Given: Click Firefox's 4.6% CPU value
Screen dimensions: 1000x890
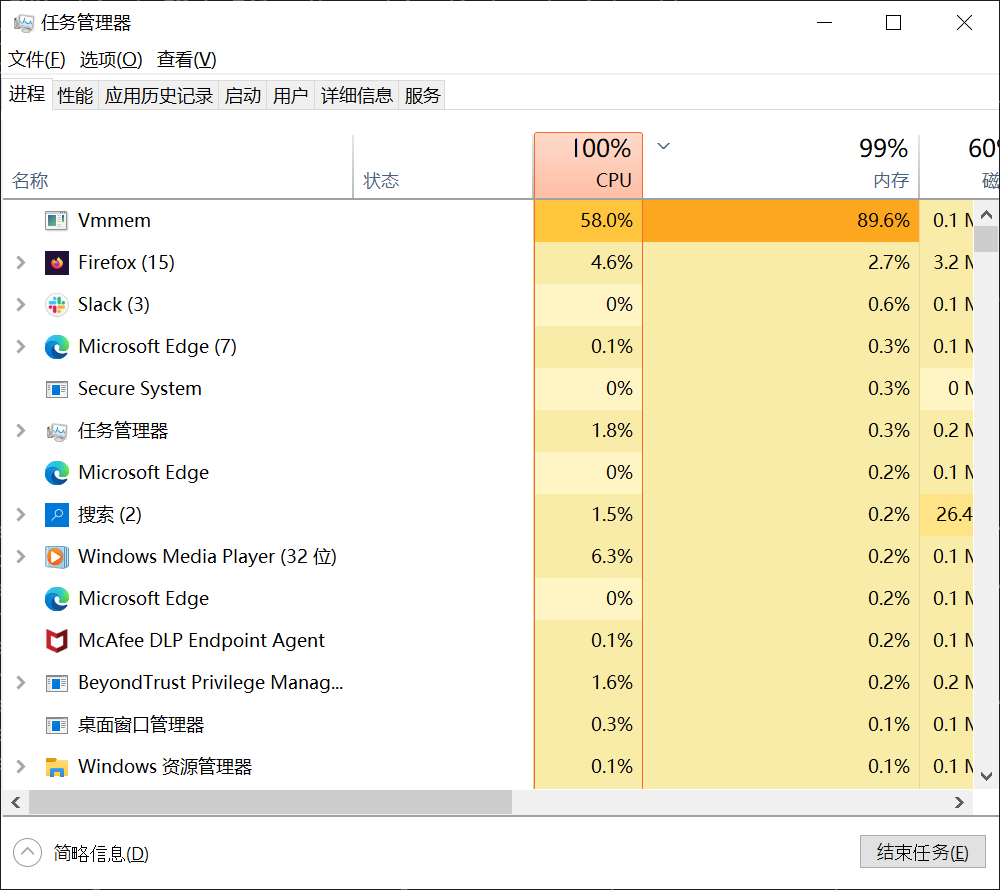Looking at the screenshot, I should (612, 263).
